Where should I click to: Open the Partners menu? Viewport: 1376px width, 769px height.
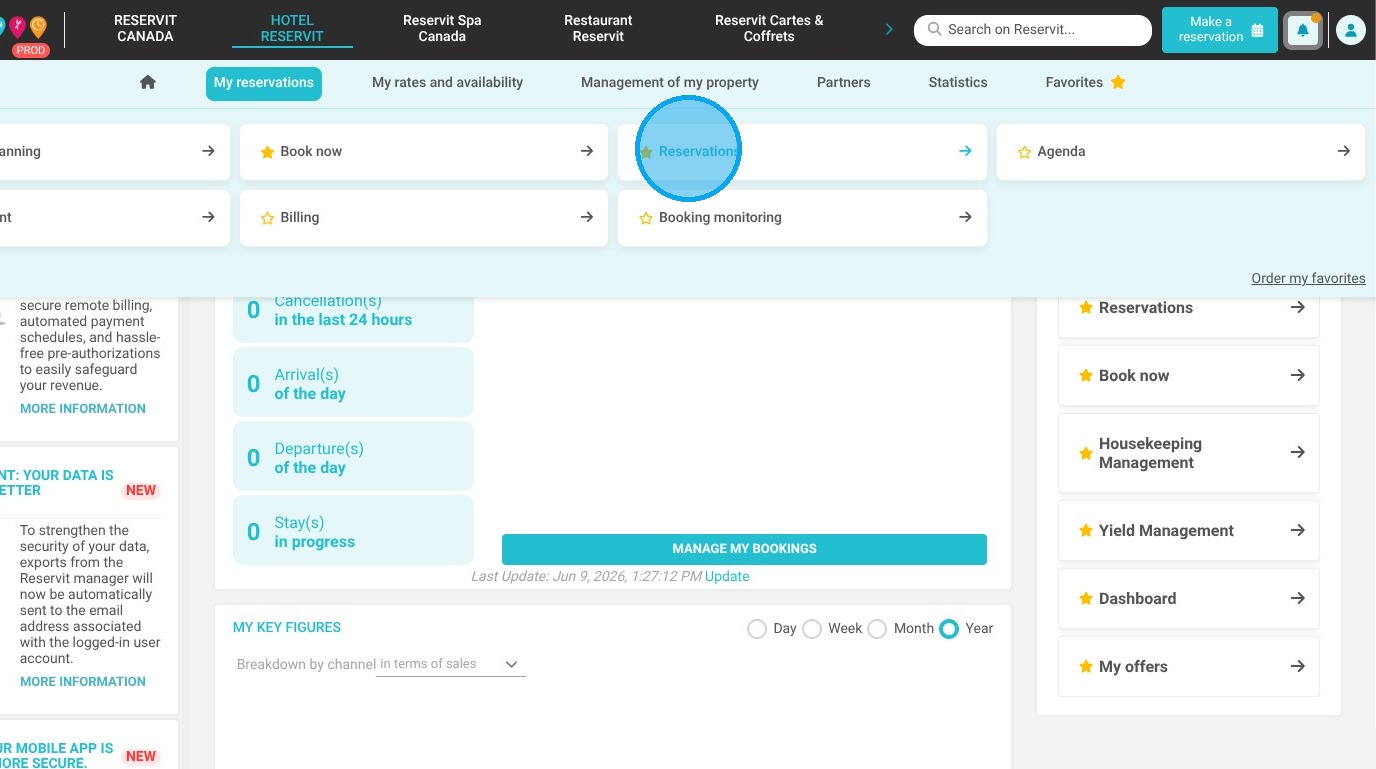(844, 83)
